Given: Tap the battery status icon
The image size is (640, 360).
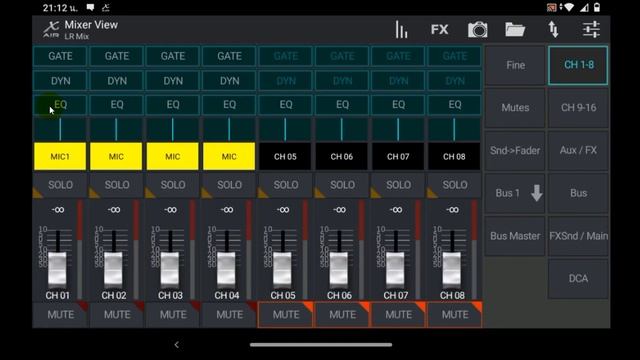Looking at the screenshot, I should click(597, 7).
